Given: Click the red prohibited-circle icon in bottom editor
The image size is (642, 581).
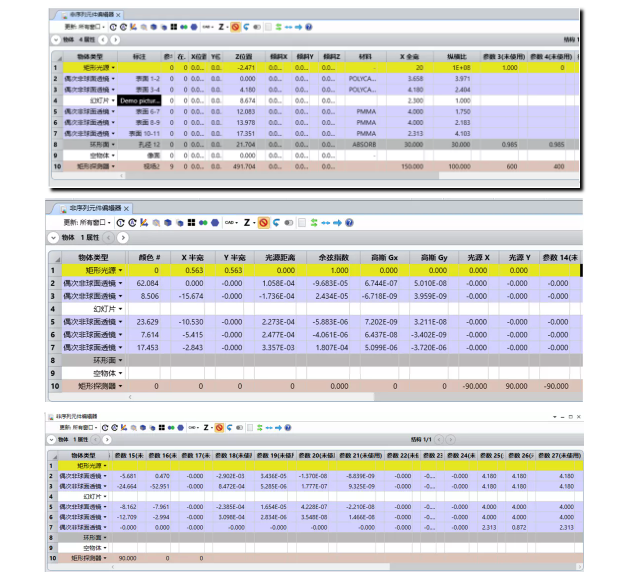Looking at the screenshot, I should point(219,428).
